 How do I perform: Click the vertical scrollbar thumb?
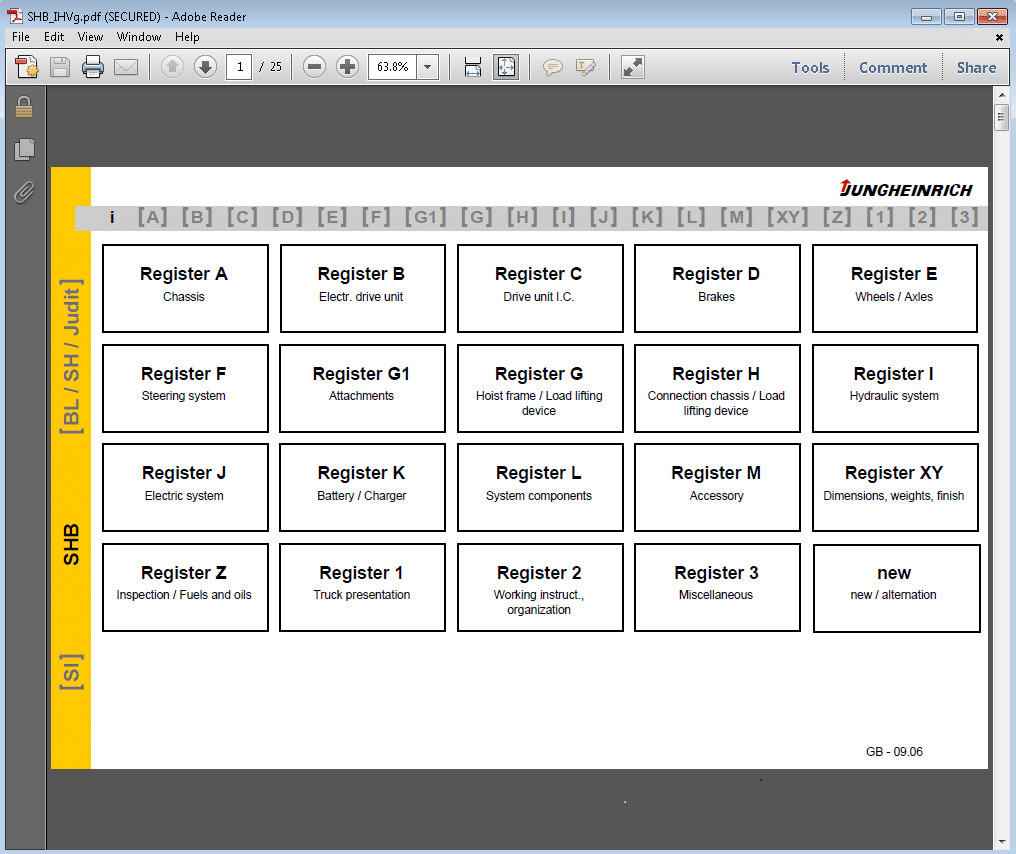point(1002,117)
